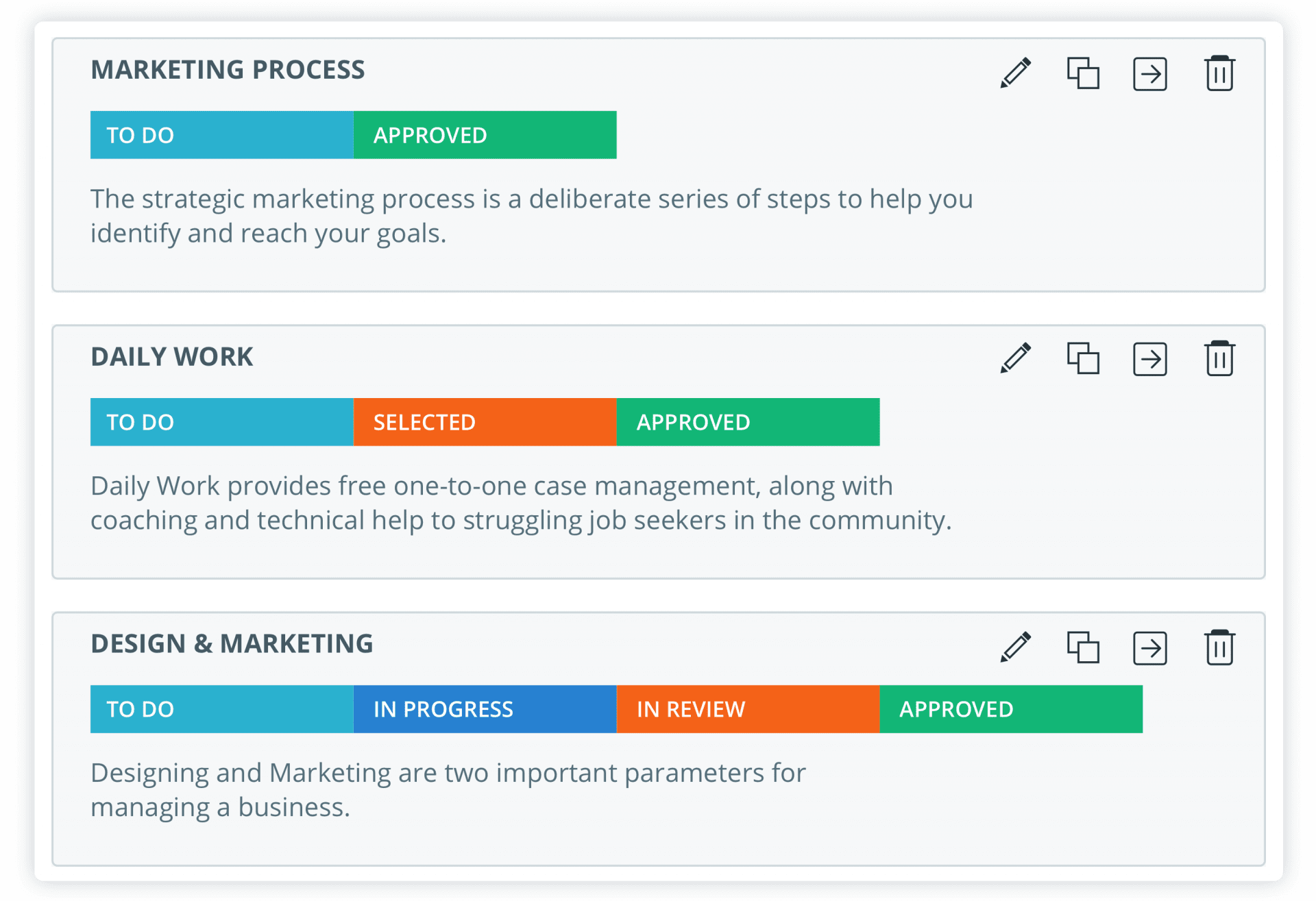Click the Daily Work export arrow icon
1316x901 pixels.
[1150, 359]
